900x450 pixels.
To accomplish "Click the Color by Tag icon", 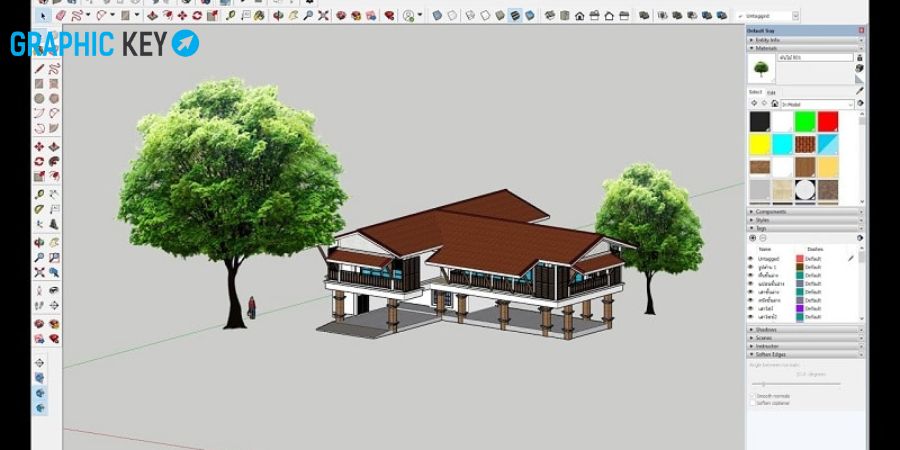I will pos(860,238).
